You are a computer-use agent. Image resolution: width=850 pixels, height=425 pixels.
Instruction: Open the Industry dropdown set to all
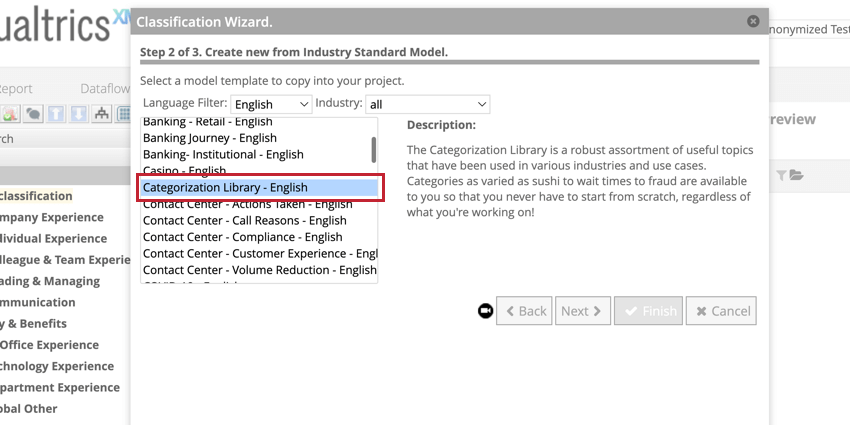(x=428, y=104)
